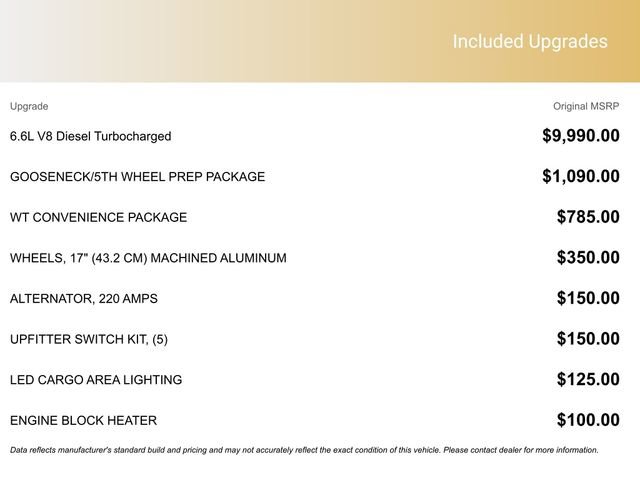Viewport: 640px width, 480px height.
Task: Select the Engine Block Heater upgrade
Action: [83, 421]
